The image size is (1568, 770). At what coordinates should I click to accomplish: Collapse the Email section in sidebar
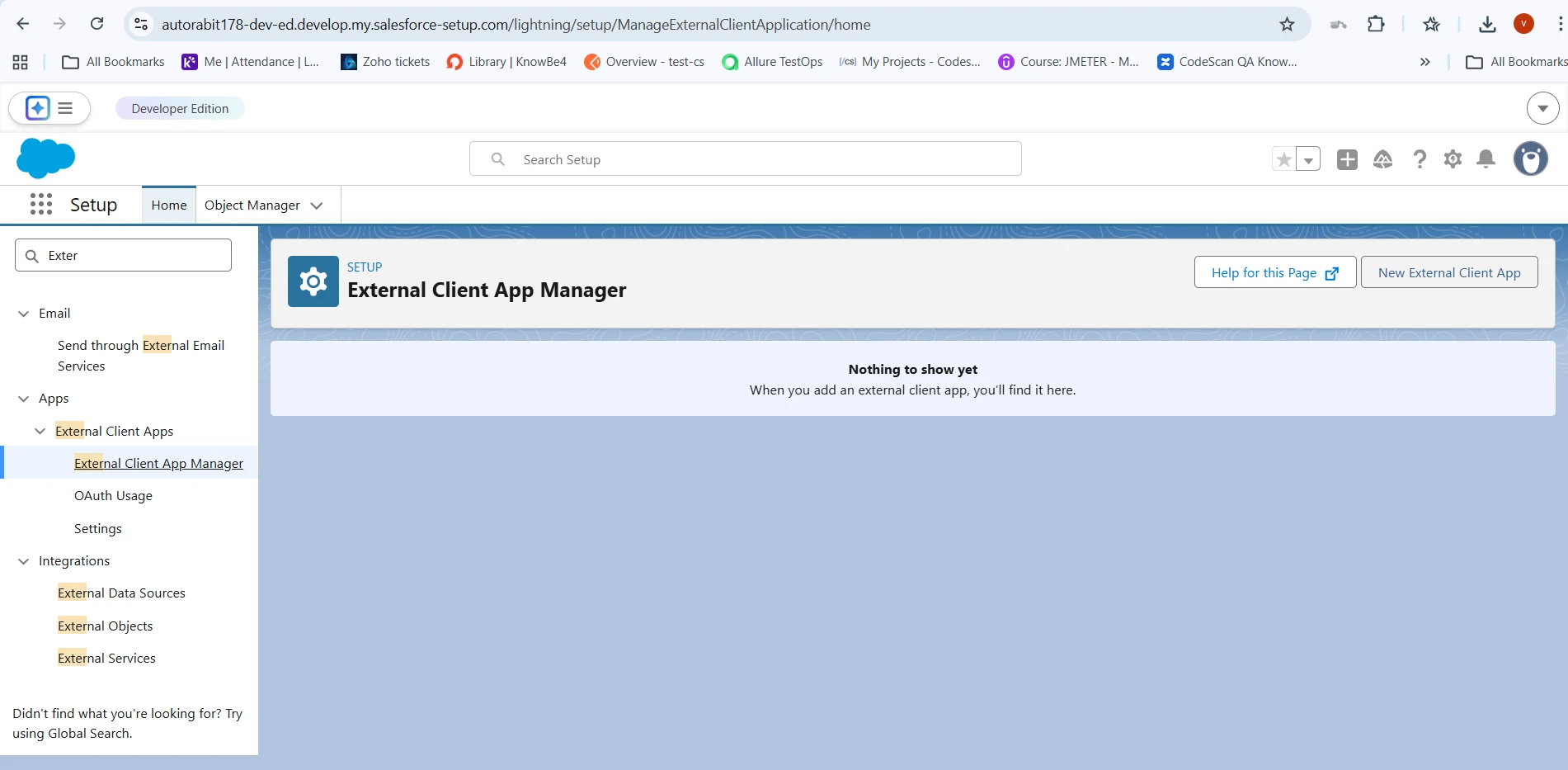(23, 314)
